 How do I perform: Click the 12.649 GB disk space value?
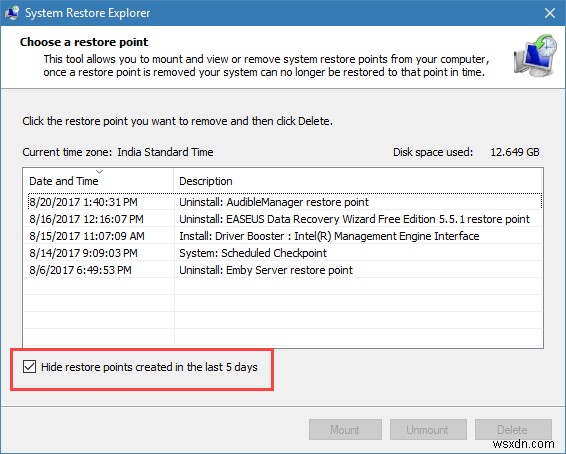click(515, 152)
